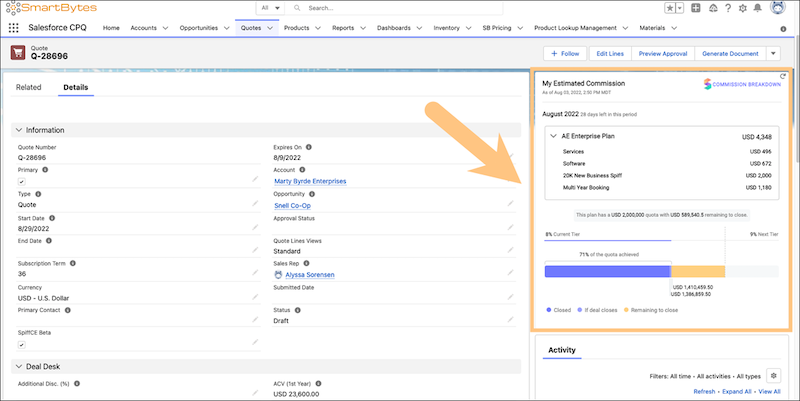
Task: Open the Alyssa Sorensen sales rep link
Action: (310, 274)
